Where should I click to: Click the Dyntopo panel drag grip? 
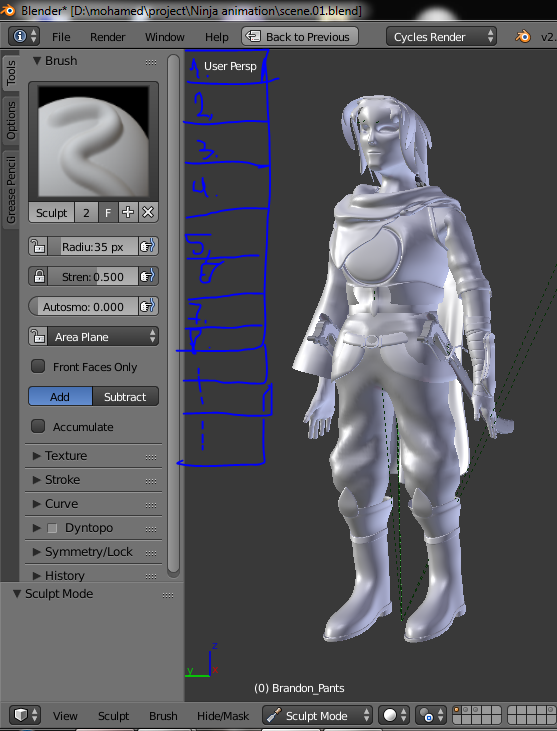point(151,529)
